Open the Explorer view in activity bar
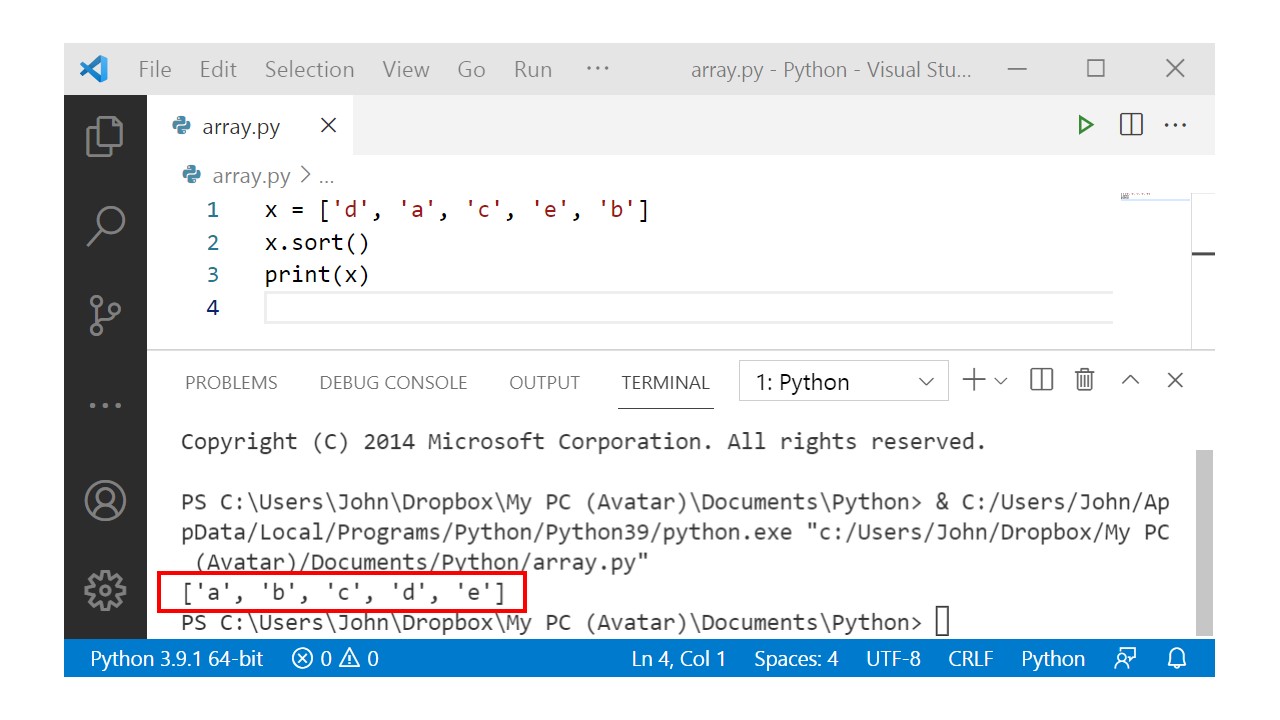The image size is (1280, 720). (105, 137)
